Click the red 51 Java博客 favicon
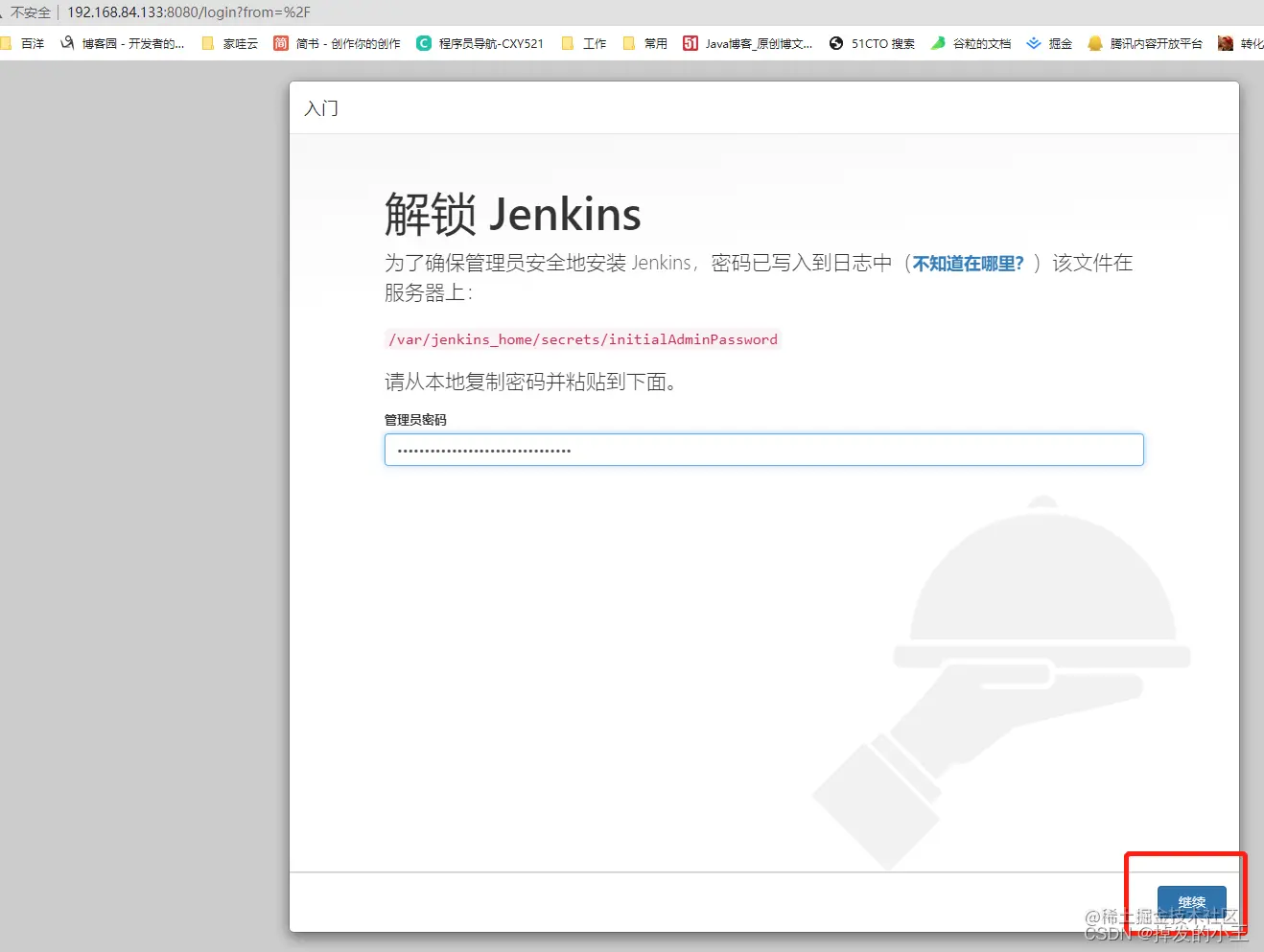This screenshot has height=952, width=1264. [691, 43]
